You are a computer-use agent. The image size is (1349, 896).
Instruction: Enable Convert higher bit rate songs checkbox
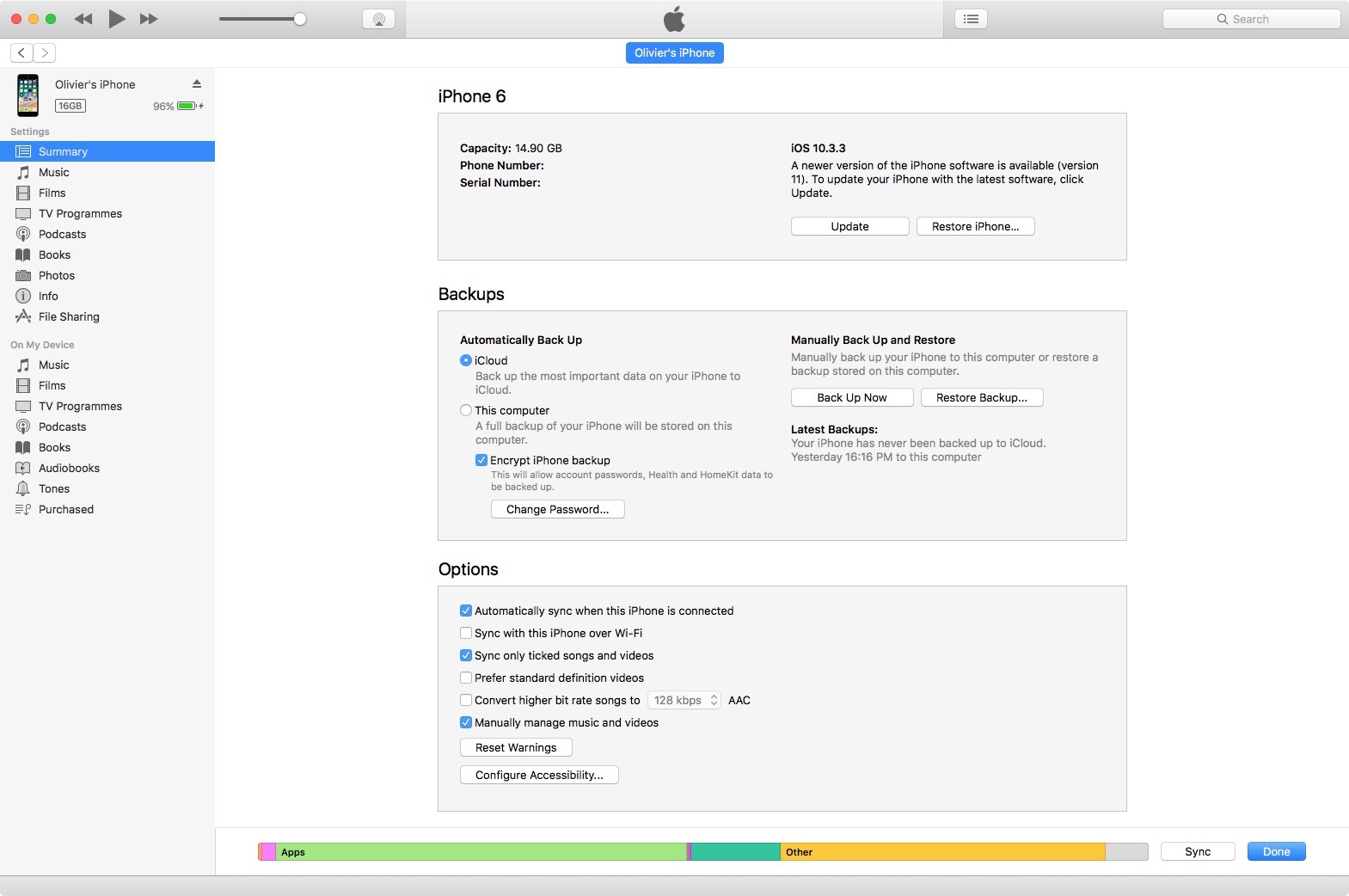(466, 700)
